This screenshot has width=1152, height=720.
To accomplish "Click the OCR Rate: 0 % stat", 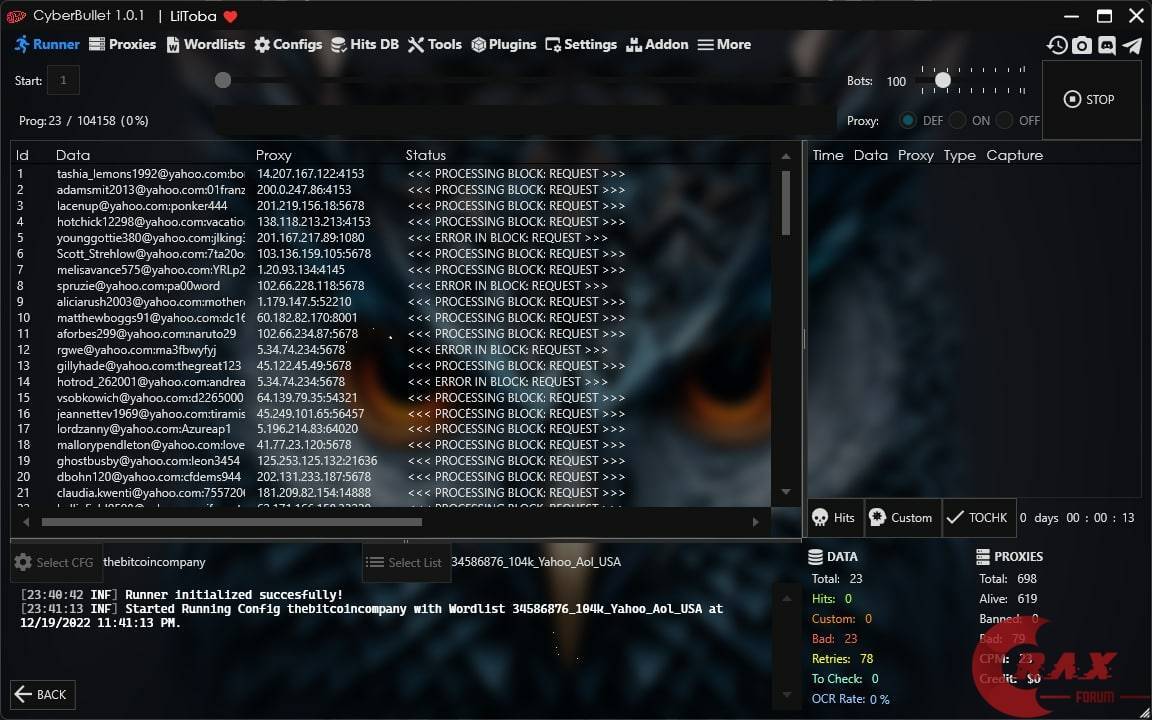I will (x=851, y=699).
